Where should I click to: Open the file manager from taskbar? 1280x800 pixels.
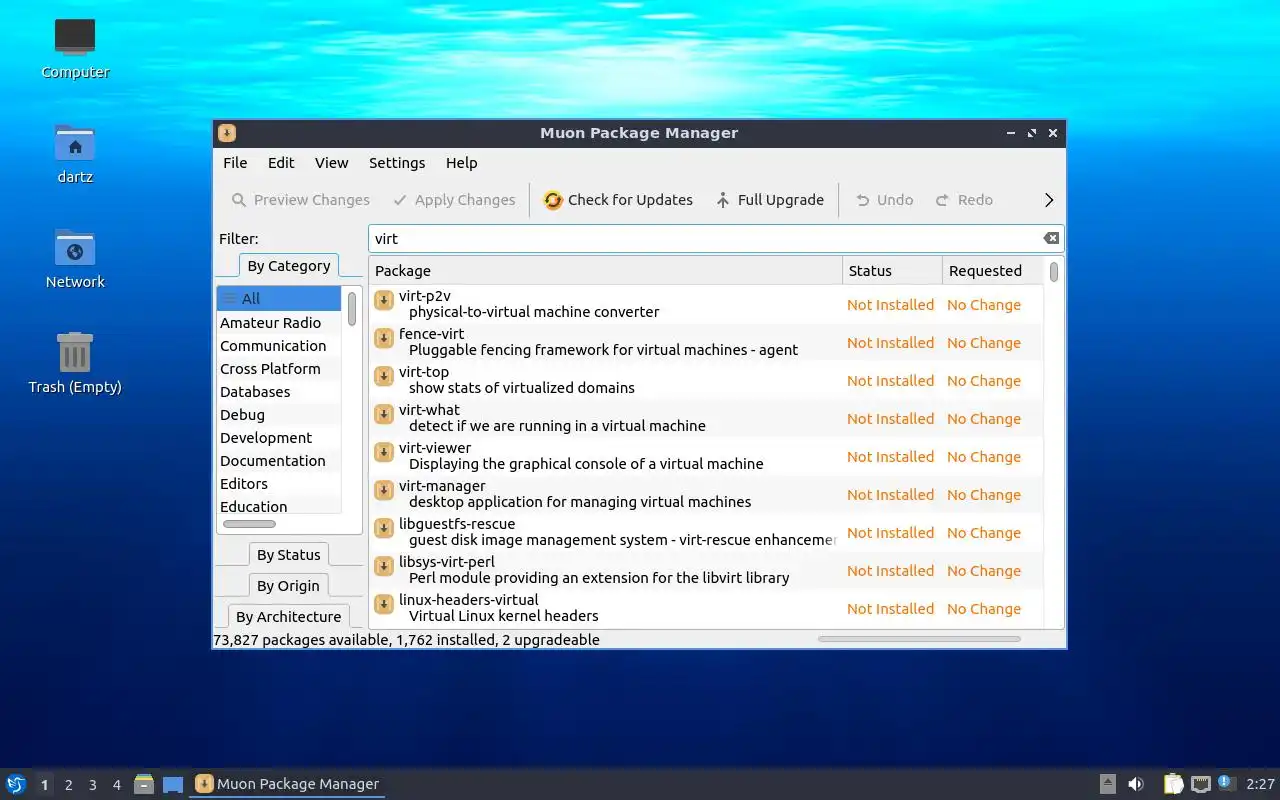click(x=144, y=784)
